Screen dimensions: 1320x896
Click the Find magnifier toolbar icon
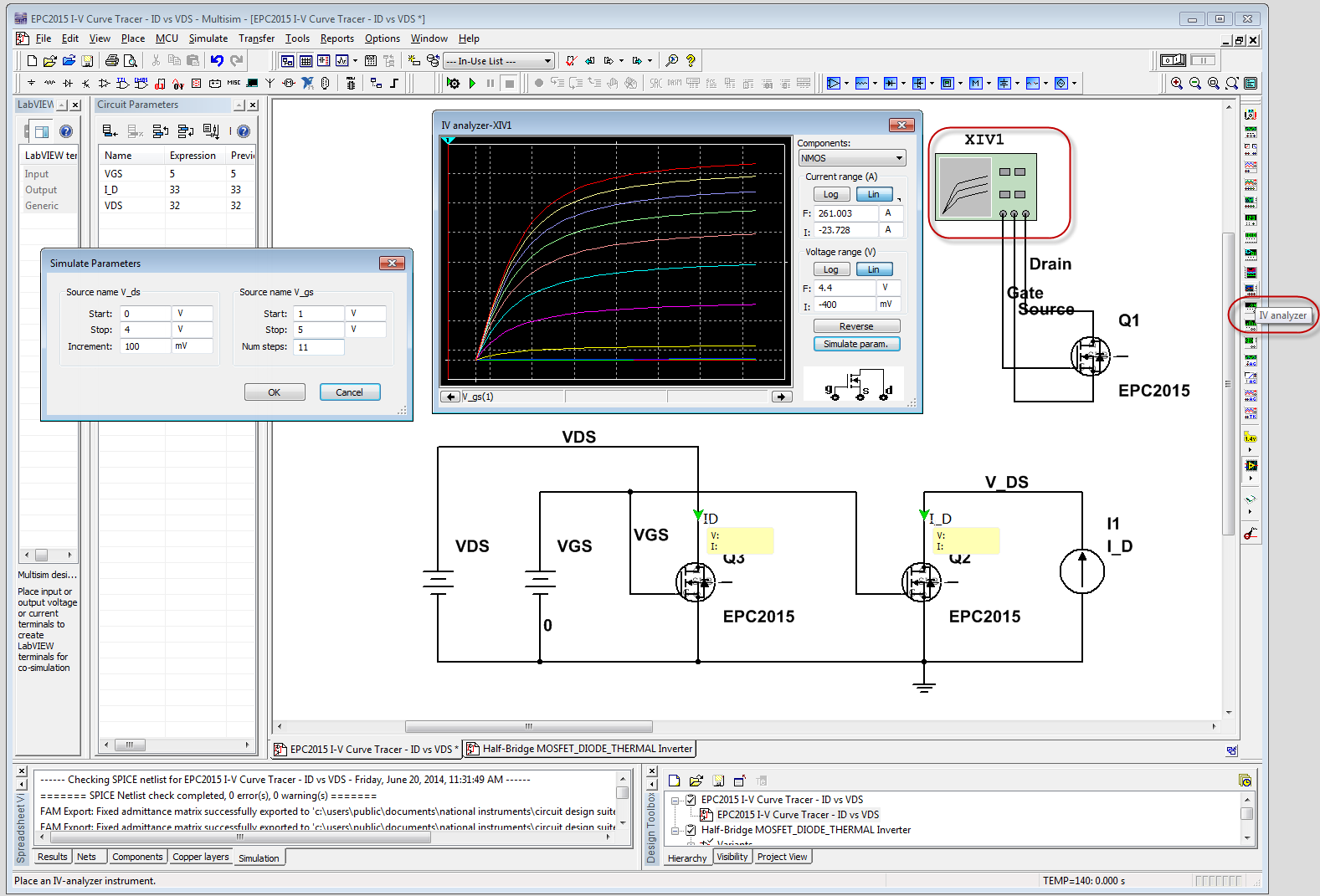click(x=671, y=61)
